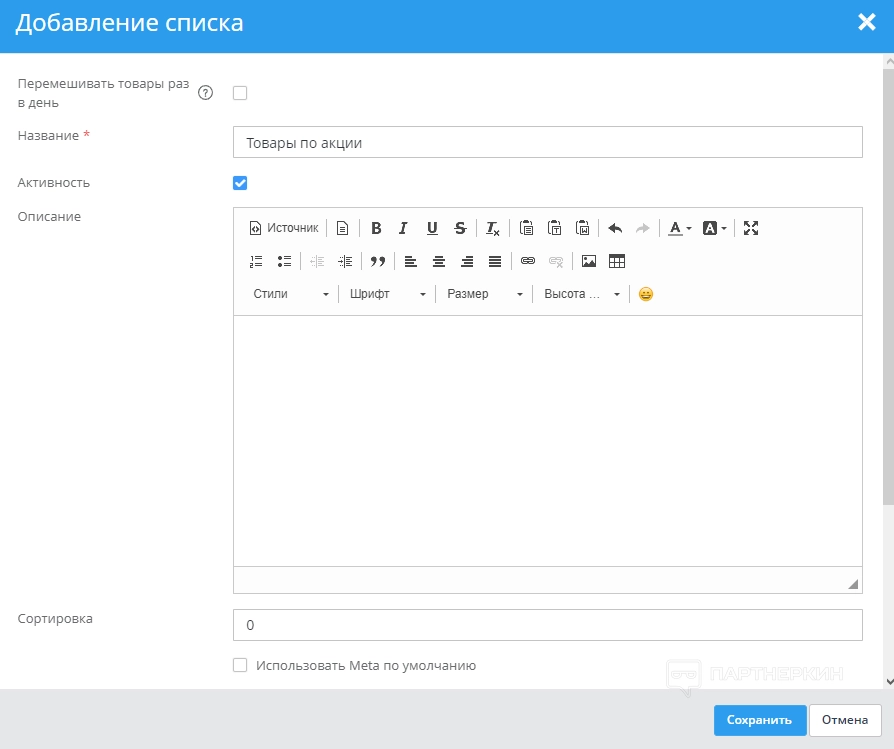
Task: Open the text color picker
Action: click(680, 228)
